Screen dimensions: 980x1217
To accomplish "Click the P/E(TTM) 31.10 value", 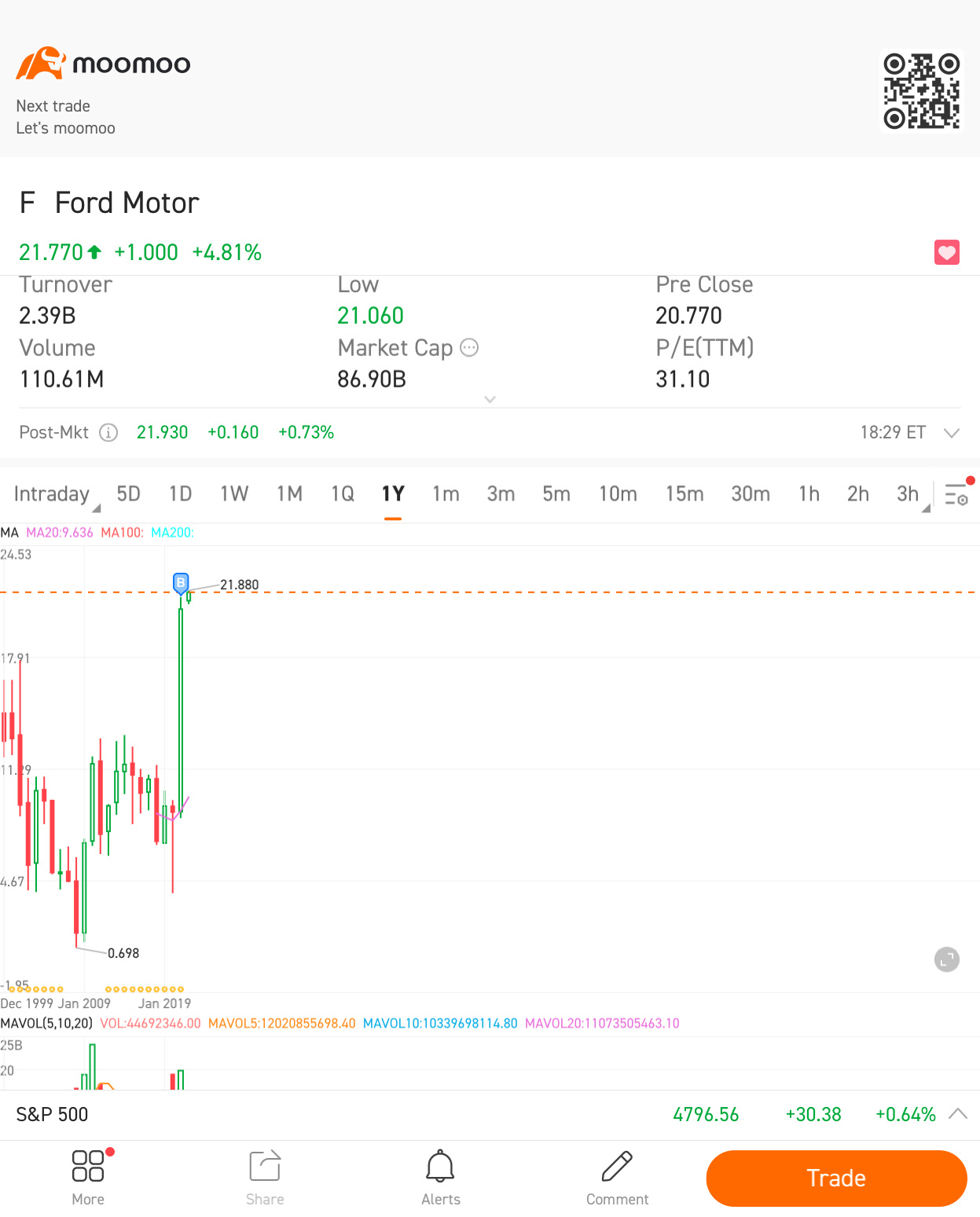I will [682, 379].
